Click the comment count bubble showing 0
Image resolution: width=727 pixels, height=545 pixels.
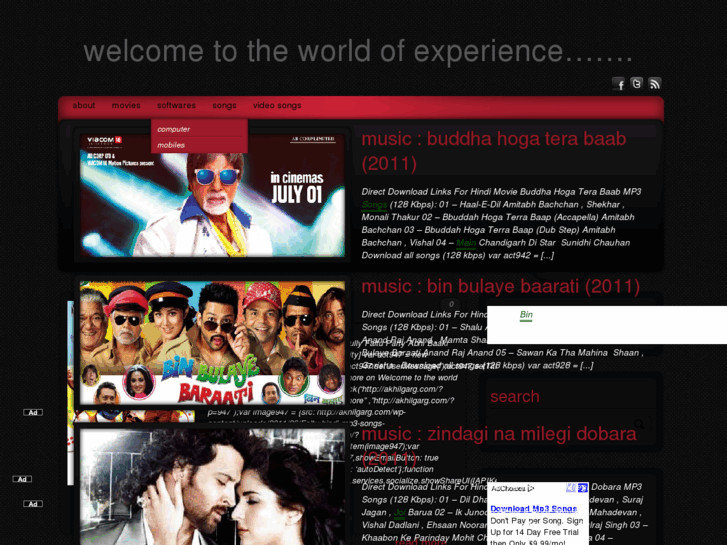pyautogui.click(x=451, y=304)
